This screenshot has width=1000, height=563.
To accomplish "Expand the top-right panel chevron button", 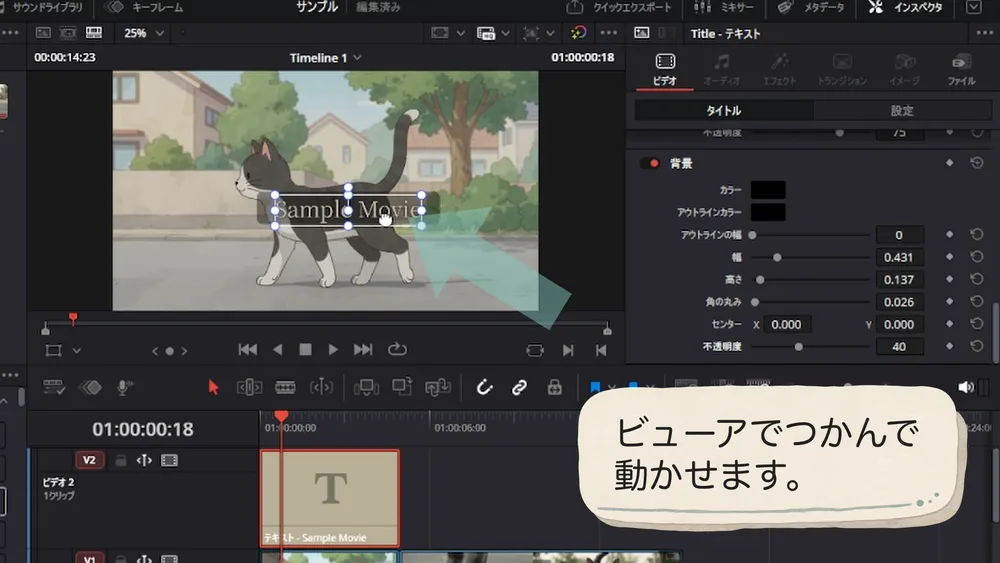I will 974,8.
